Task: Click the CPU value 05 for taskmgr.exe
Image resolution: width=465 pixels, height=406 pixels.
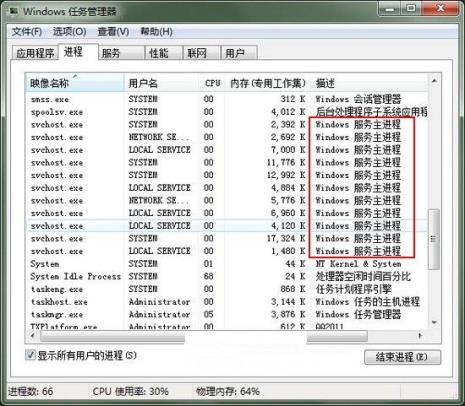Action: tap(209, 314)
